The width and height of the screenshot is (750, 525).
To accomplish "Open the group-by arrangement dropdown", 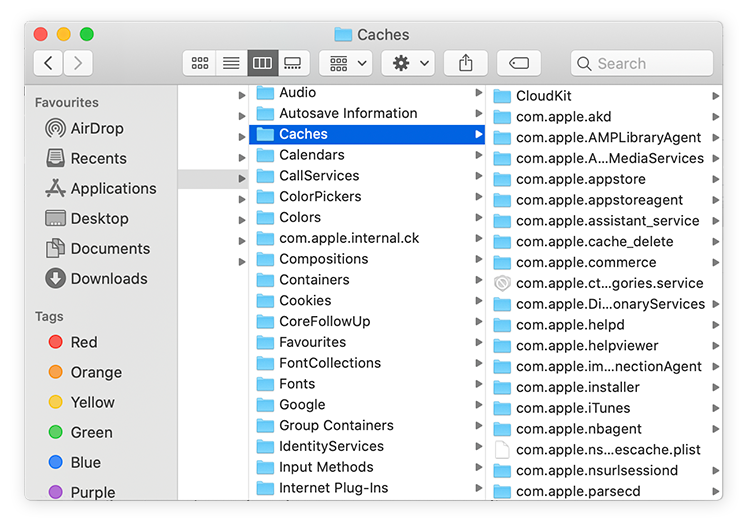I will coord(346,63).
